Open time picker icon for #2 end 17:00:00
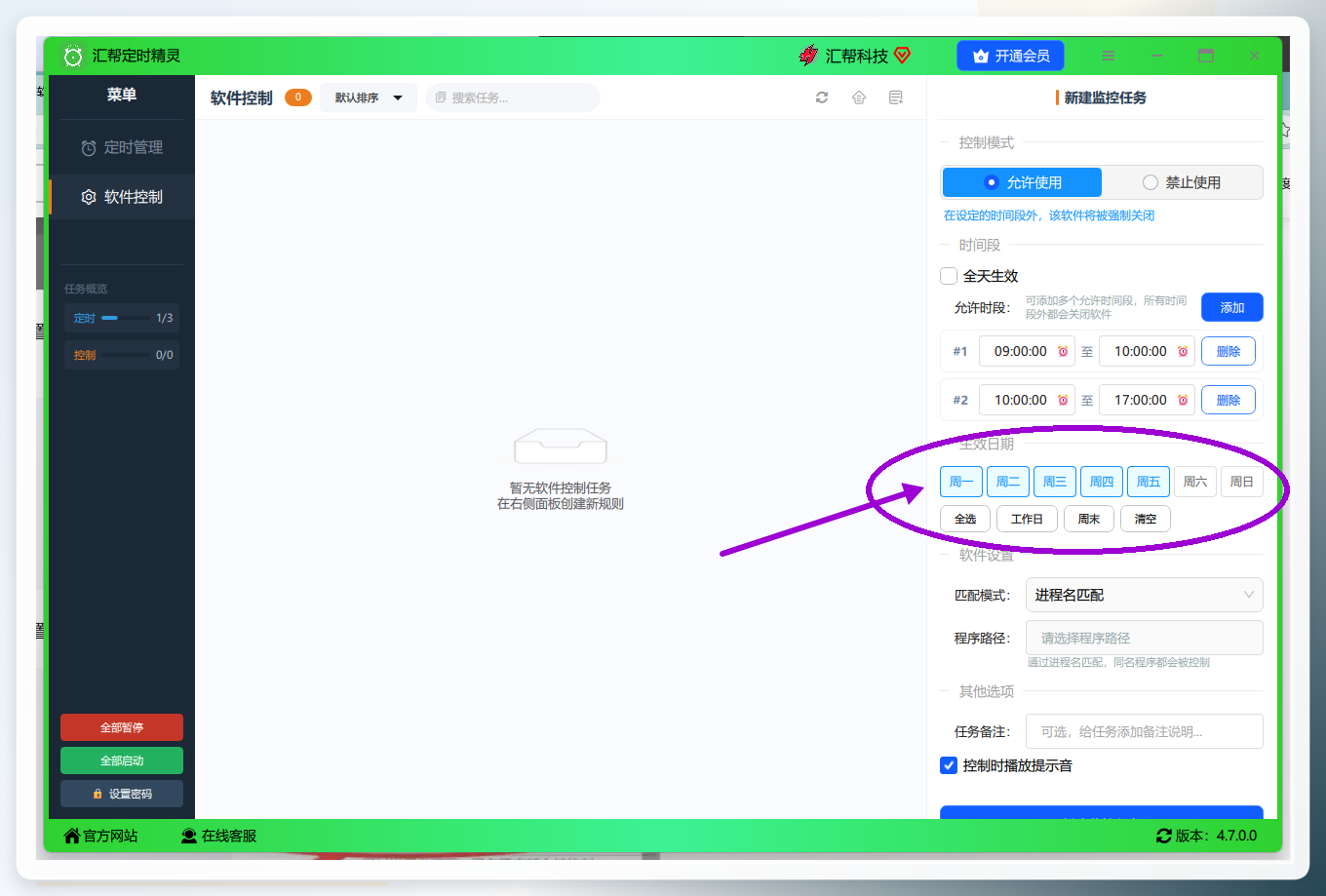 pyautogui.click(x=1183, y=400)
